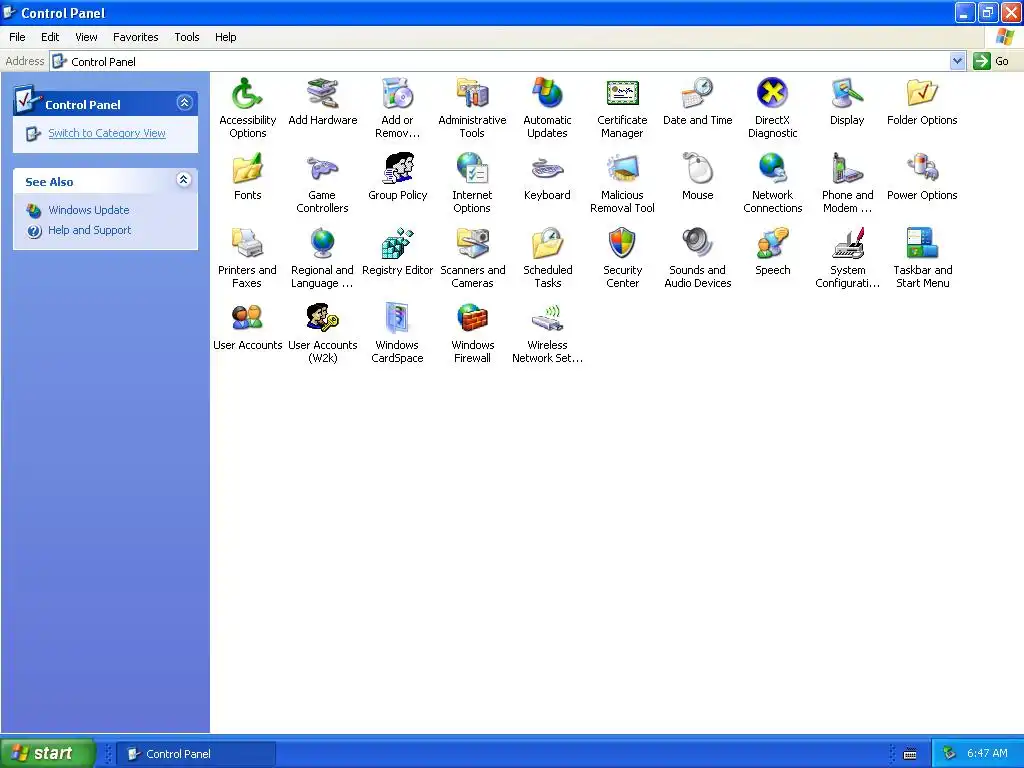Expand the Address bar dropdown arrow

click(957, 61)
